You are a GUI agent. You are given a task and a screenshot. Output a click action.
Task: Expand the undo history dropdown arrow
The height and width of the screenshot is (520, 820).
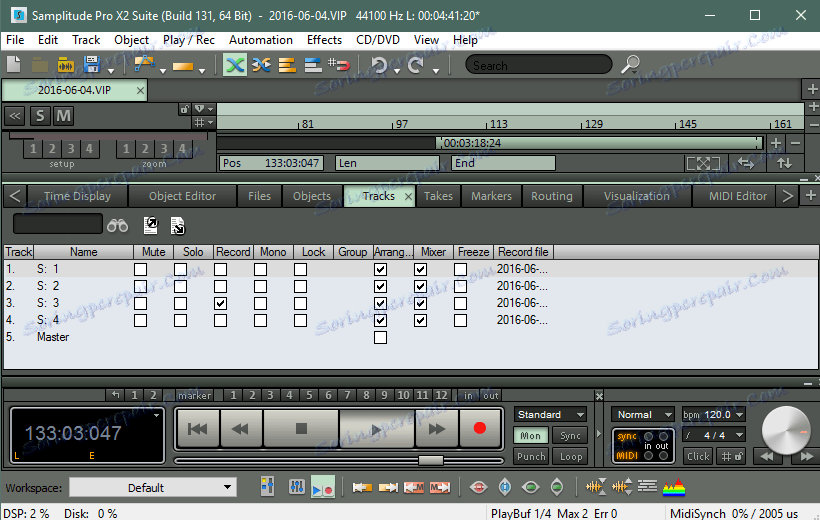click(x=397, y=70)
